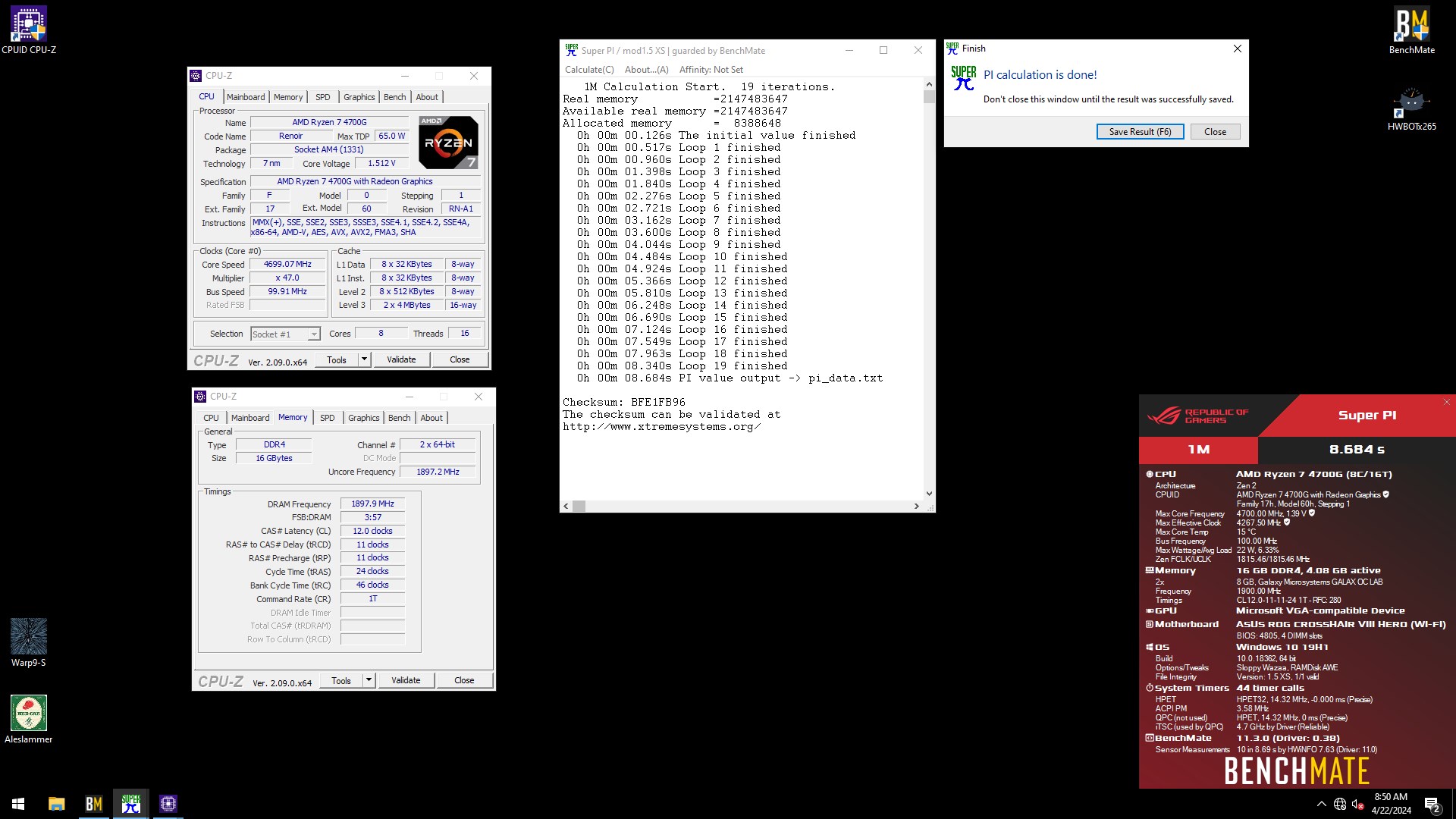Expand Tools dropdown arrow in lower CPU-Z
Viewport: 1456px width, 819px height.
(369, 680)
